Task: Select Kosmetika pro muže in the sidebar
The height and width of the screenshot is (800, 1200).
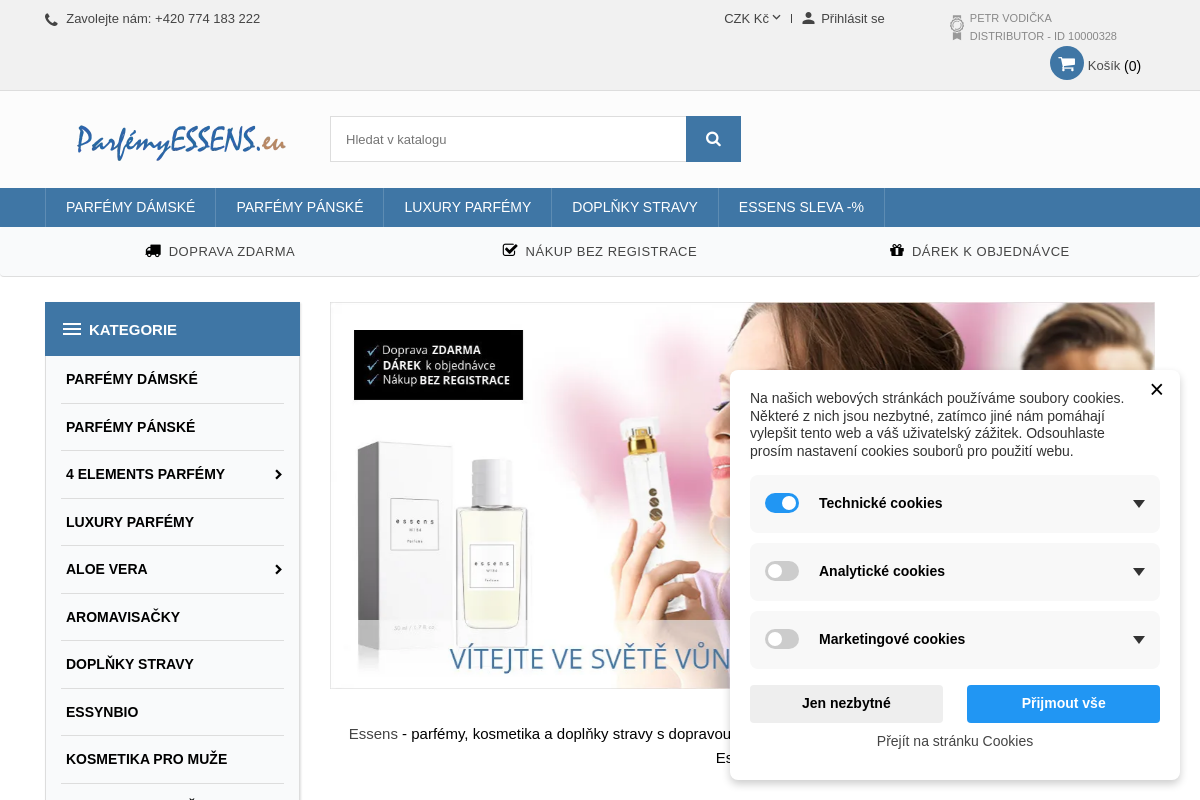Action: point(147,759)
